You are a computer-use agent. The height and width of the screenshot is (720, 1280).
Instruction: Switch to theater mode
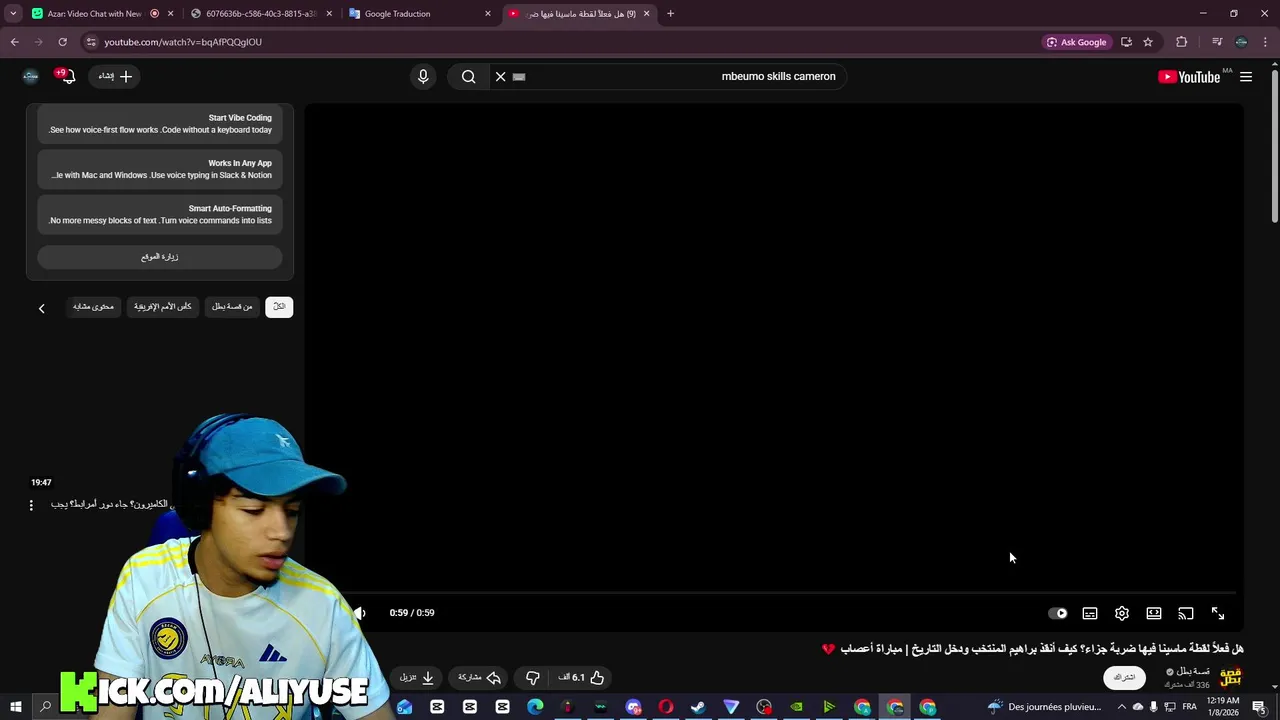1154,613
